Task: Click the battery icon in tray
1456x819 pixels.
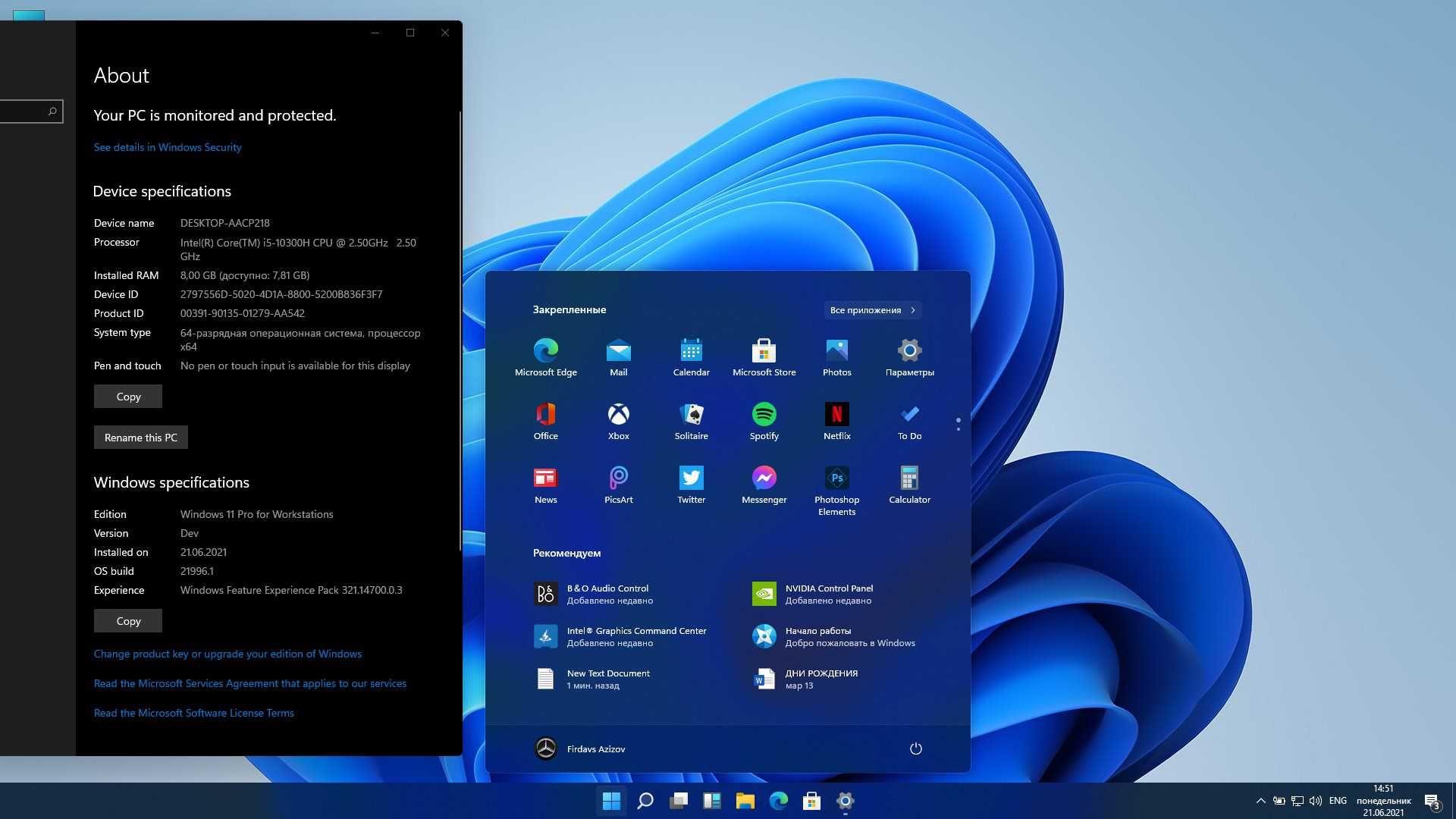Action: [x=1279, y=801]
